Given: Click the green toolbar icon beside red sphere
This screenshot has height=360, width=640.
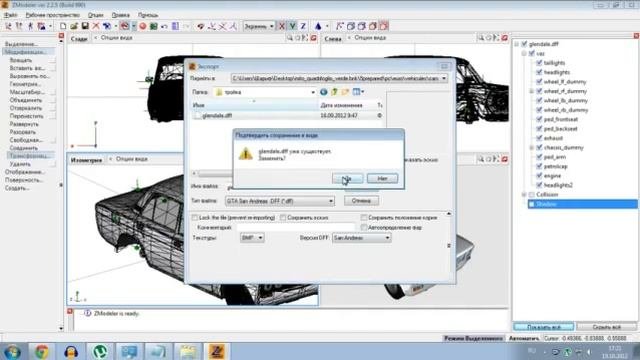Looking at the screenshot, I should point(153,26).
